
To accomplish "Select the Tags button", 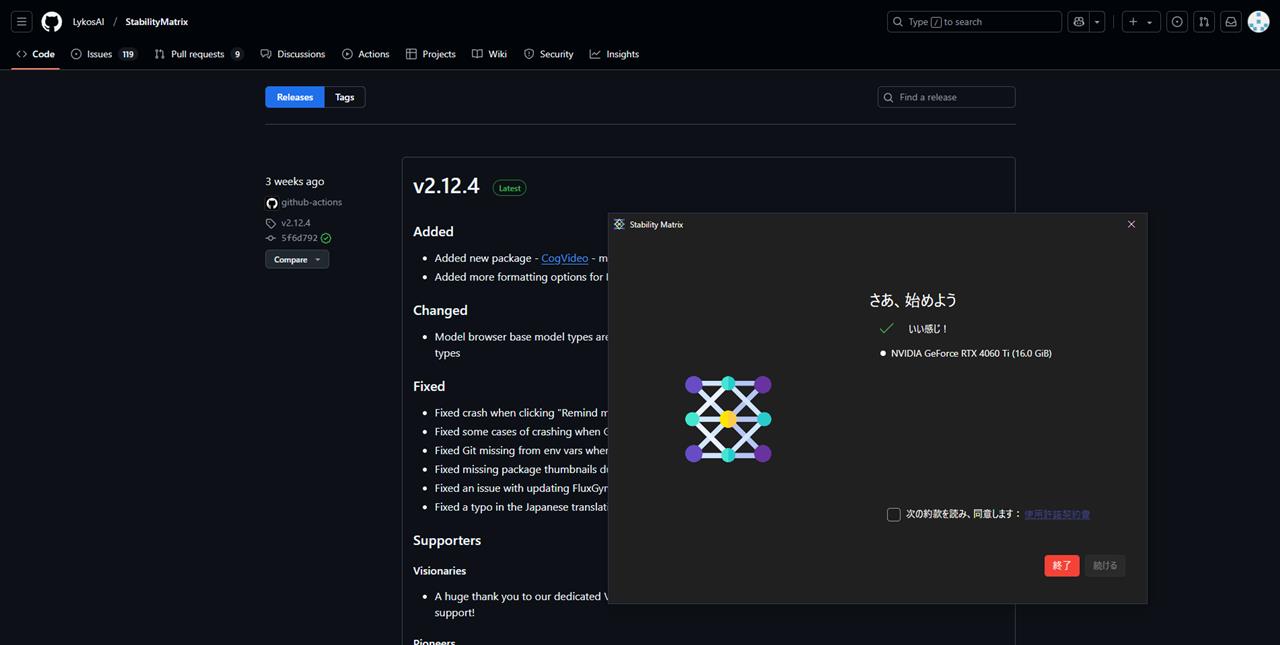I will (x=345, y=97).
